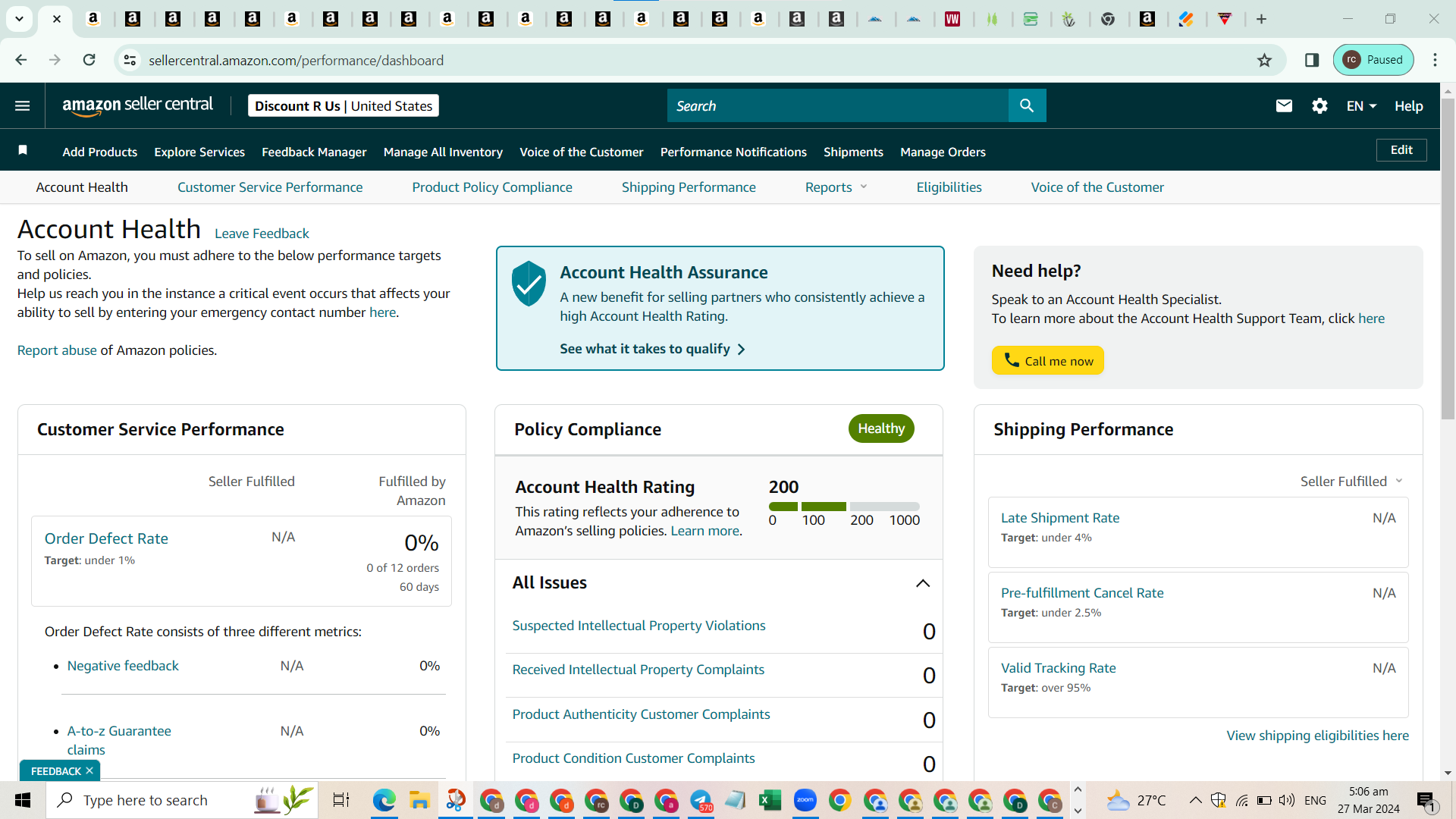Click Call me now button
The height and width of the screenshot is (819, 1456).
click(1047, 361)
